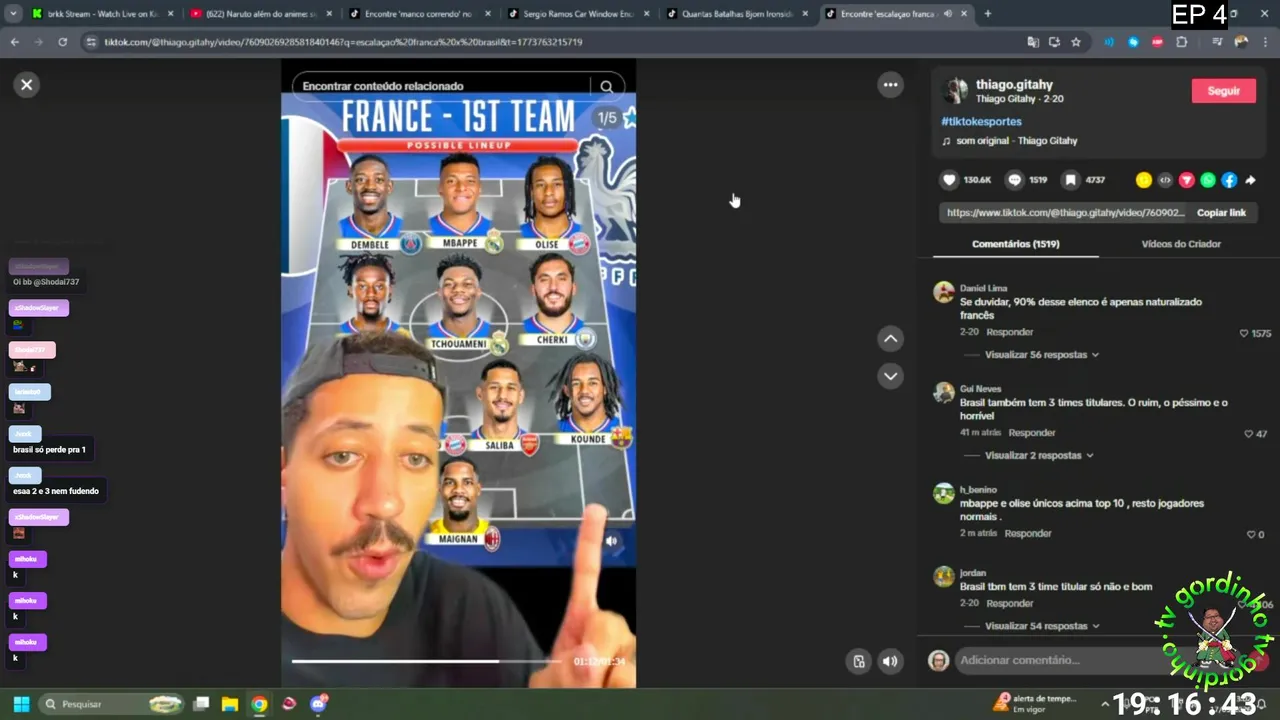Click floating player icon beside volume
The width and height of the screenshot is (1280, 720).
(857, 661)
